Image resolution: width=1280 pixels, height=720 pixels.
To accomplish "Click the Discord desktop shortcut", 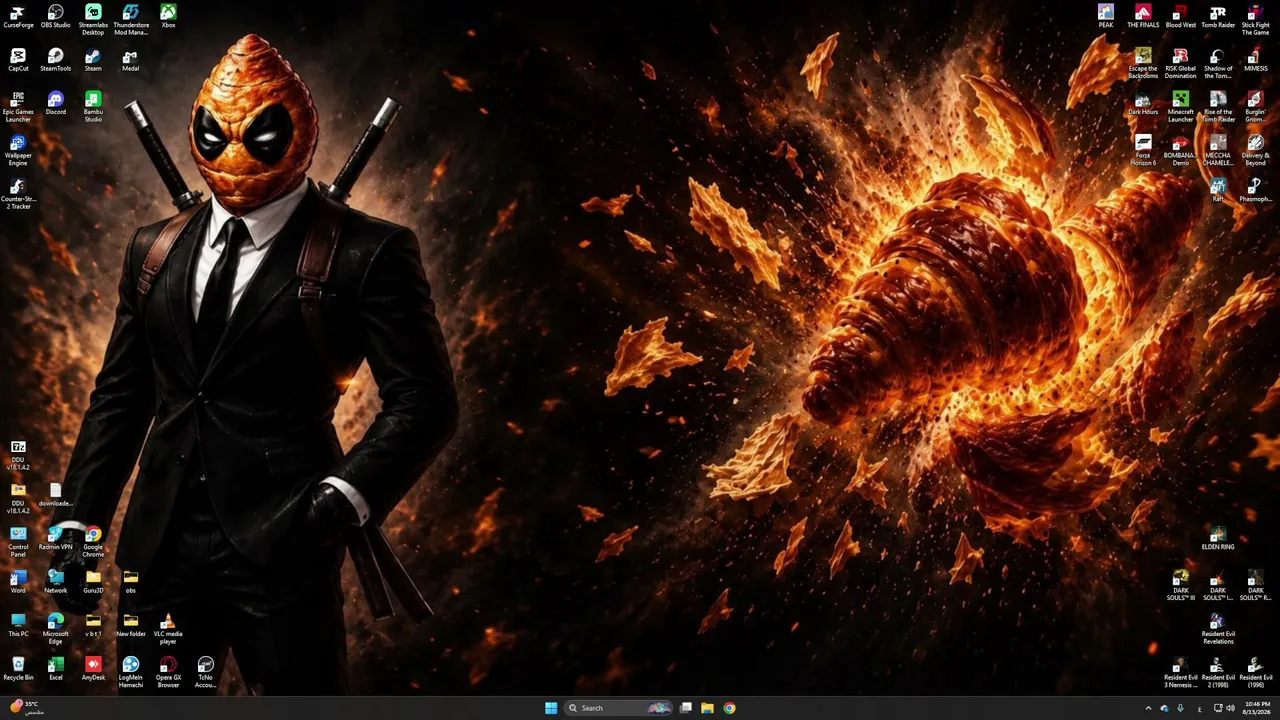I will 56,104.
